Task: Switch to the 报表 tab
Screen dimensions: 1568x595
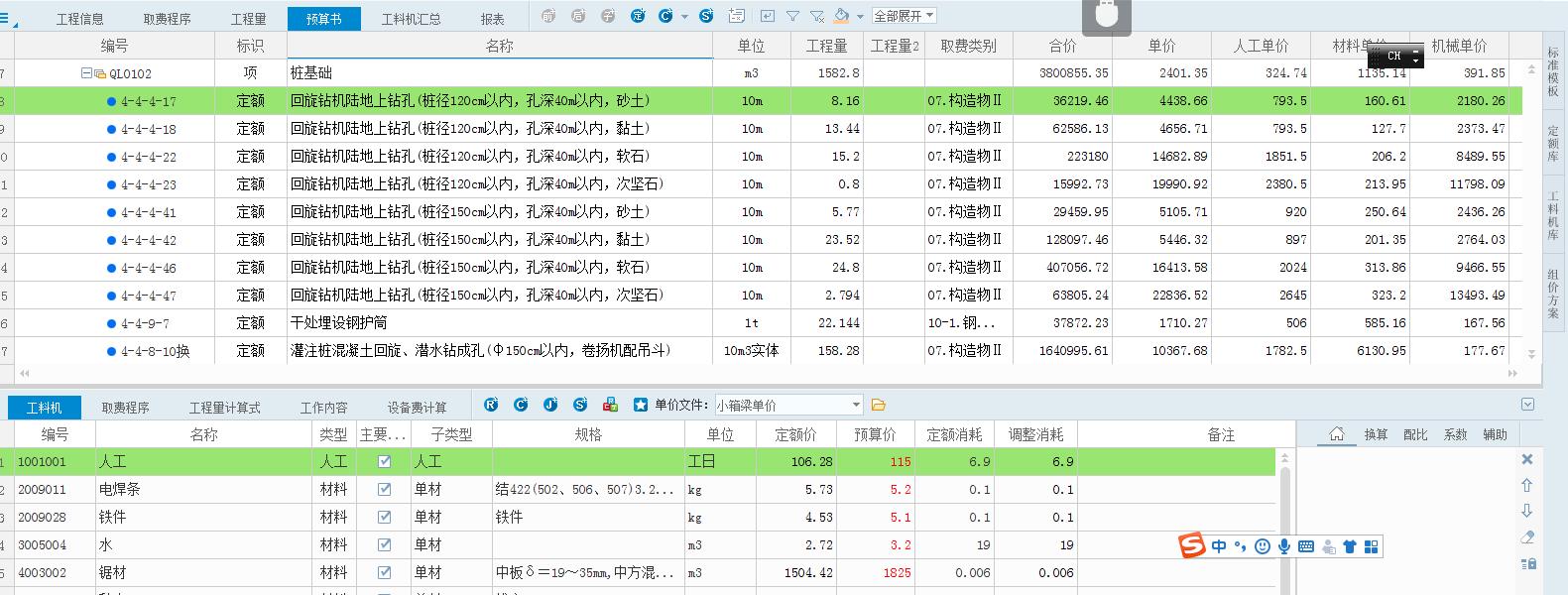Action: coord(492,19)
